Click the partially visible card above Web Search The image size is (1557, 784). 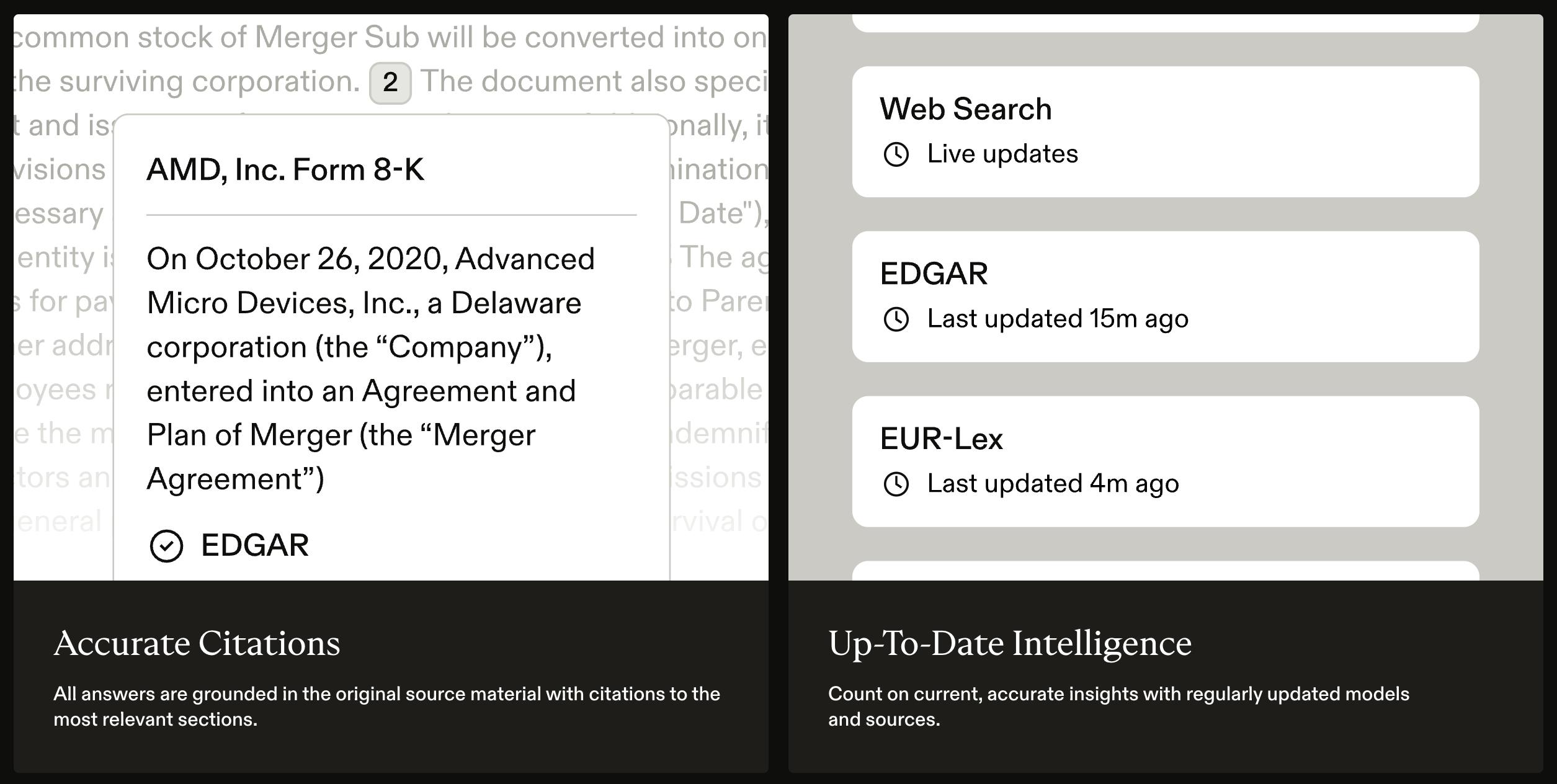tap(1165, 23)
